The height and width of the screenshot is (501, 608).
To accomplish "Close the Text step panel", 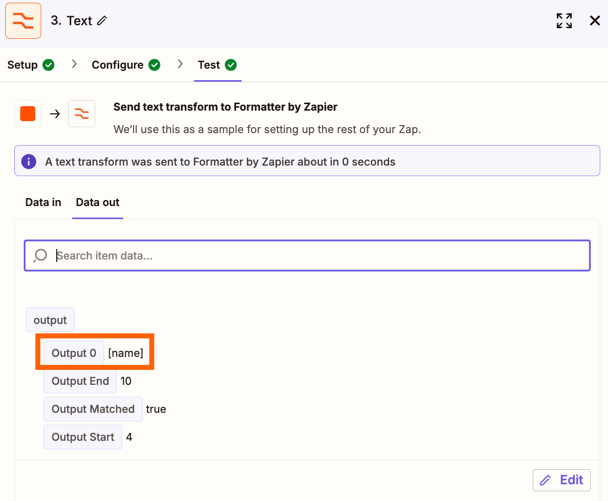I will pyautogui.click(x=594, y=21).
